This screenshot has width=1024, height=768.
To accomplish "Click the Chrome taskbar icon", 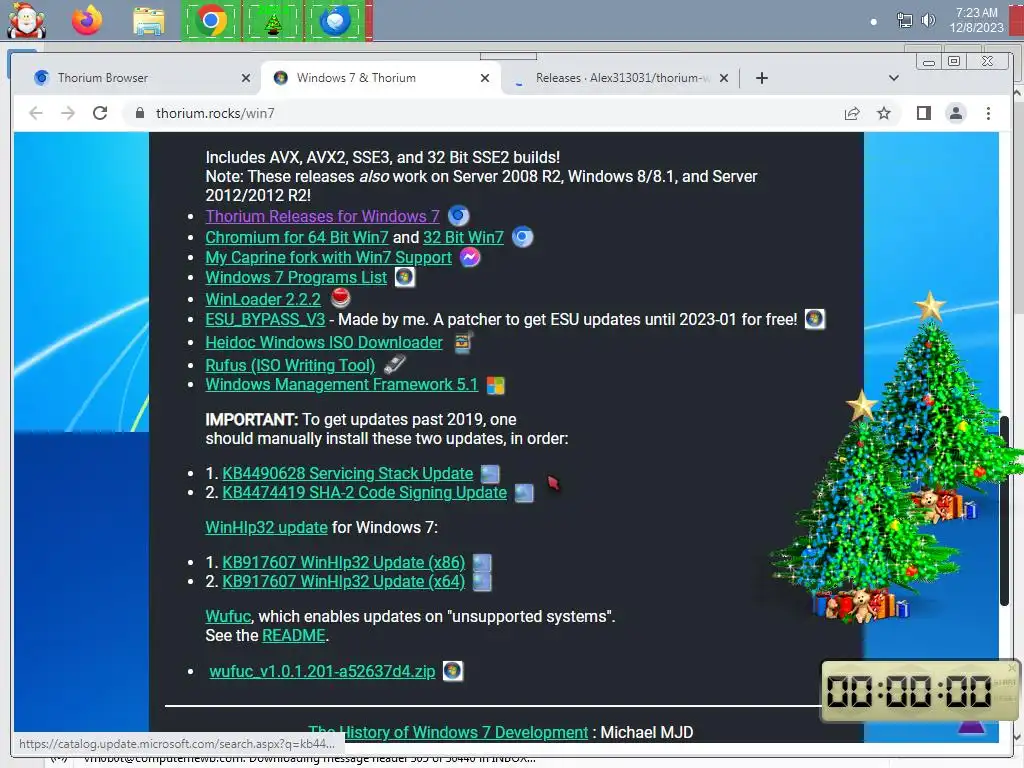I will (210, 21).
